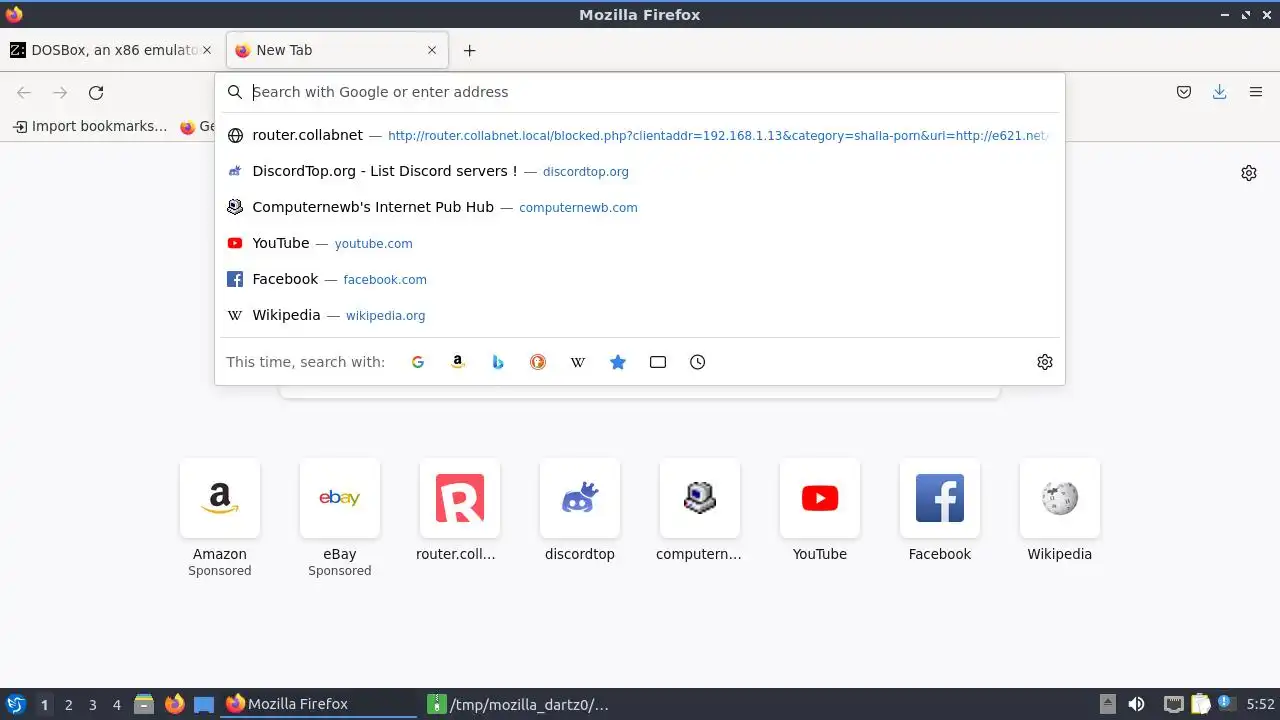
Task: Open the router.collabnet suggestion row
Action: point(640,135)
